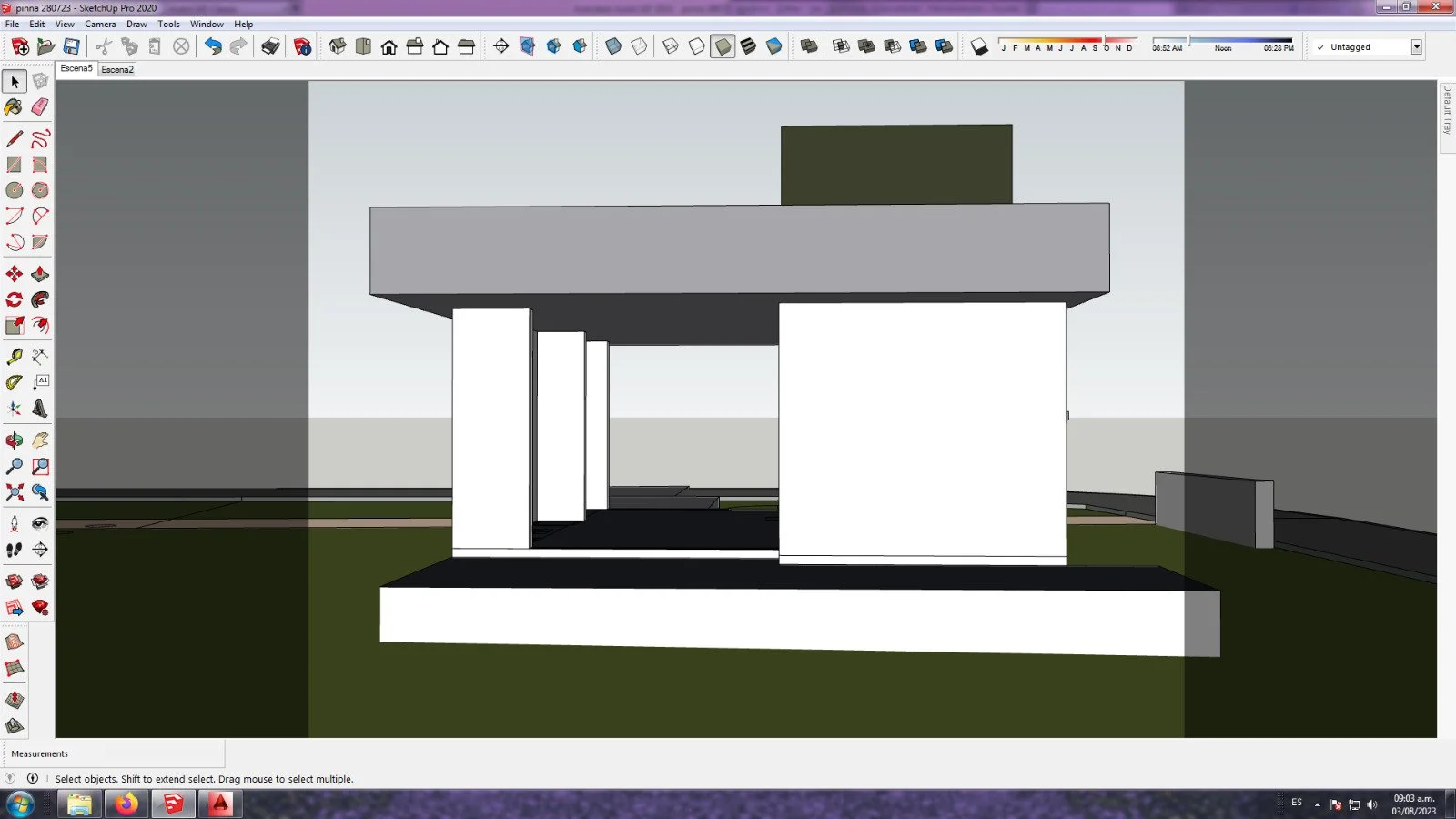Pick the Make Component tool
Image resolution: width=1456 pixels, height=819 pixels.
point(40,82)
